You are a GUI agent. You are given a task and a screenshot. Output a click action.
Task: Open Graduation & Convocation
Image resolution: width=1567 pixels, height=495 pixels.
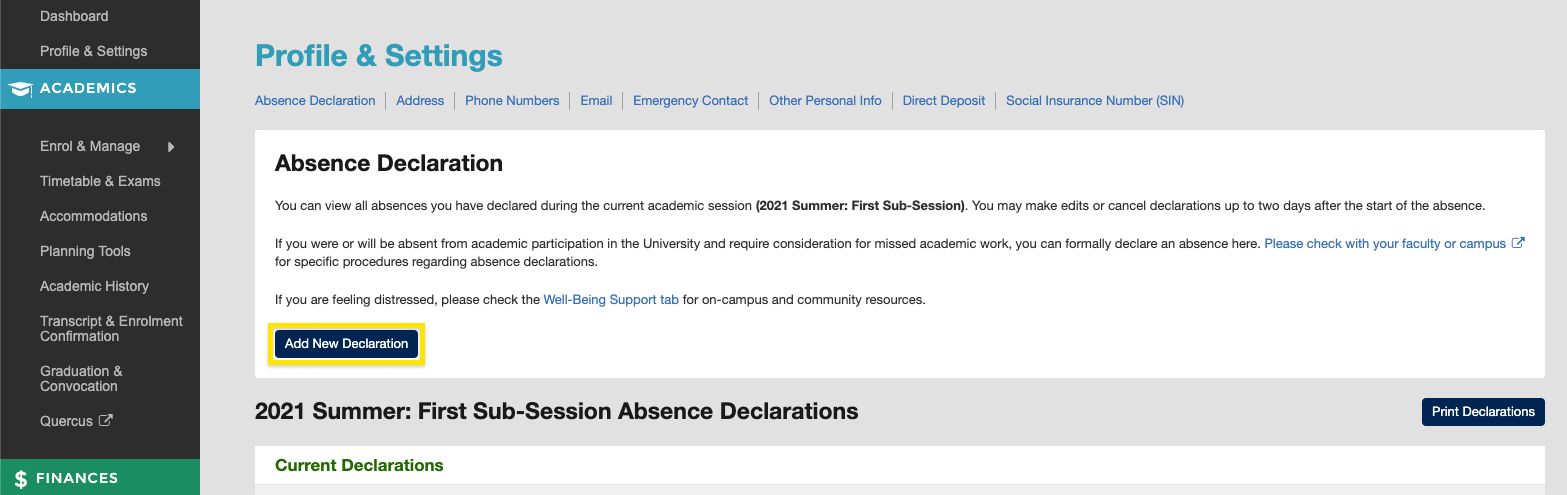tap(81, 379)
